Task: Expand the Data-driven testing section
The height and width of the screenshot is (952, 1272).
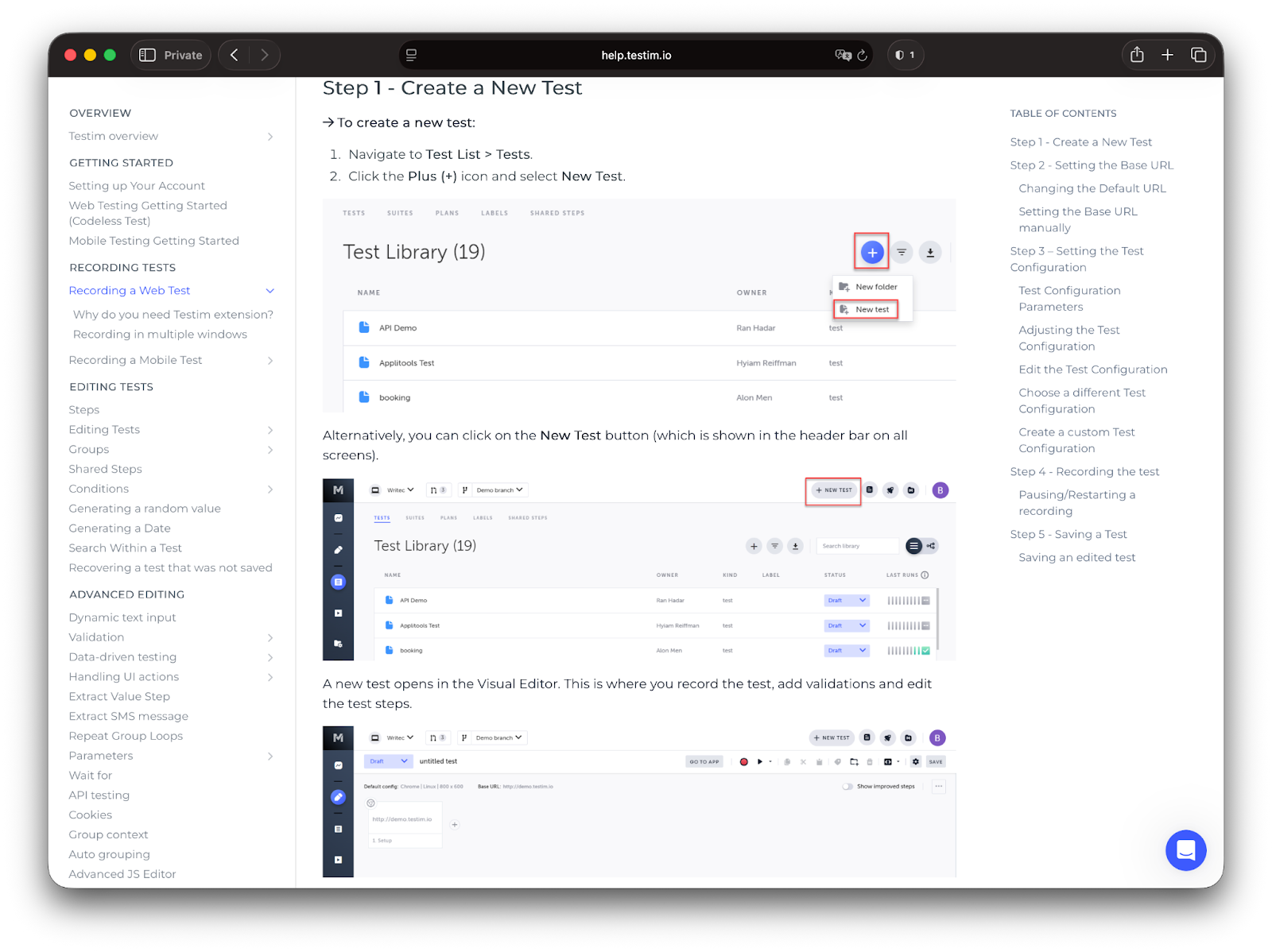Action: tap(270, 657)
